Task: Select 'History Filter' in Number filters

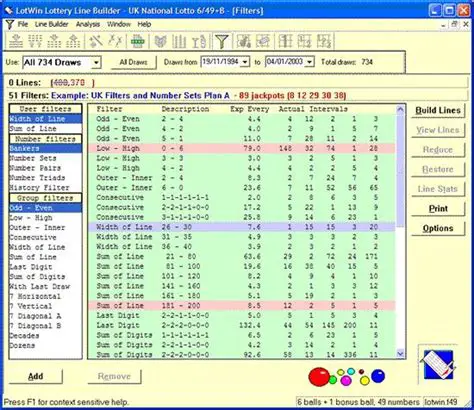Action: (45, 188)
